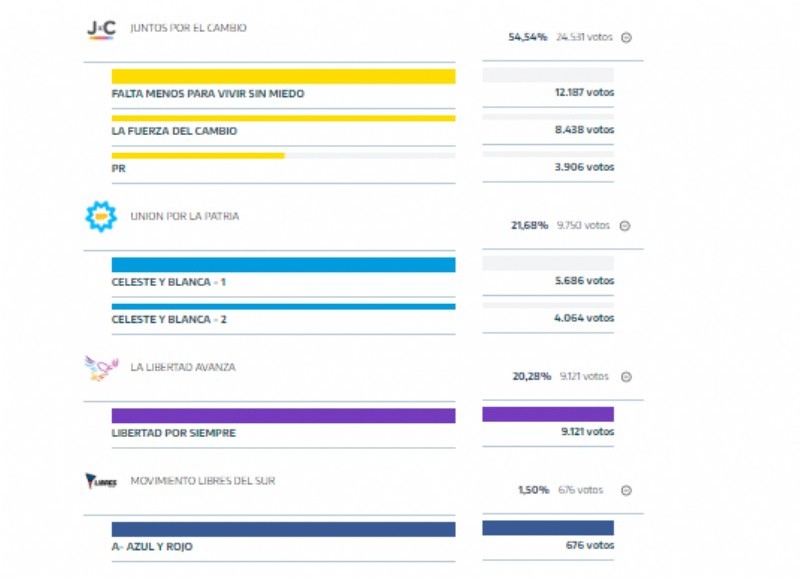Click the blue bar above CELESTE Y BLANCA - 2
800x579 pixels.
[283, 307]
